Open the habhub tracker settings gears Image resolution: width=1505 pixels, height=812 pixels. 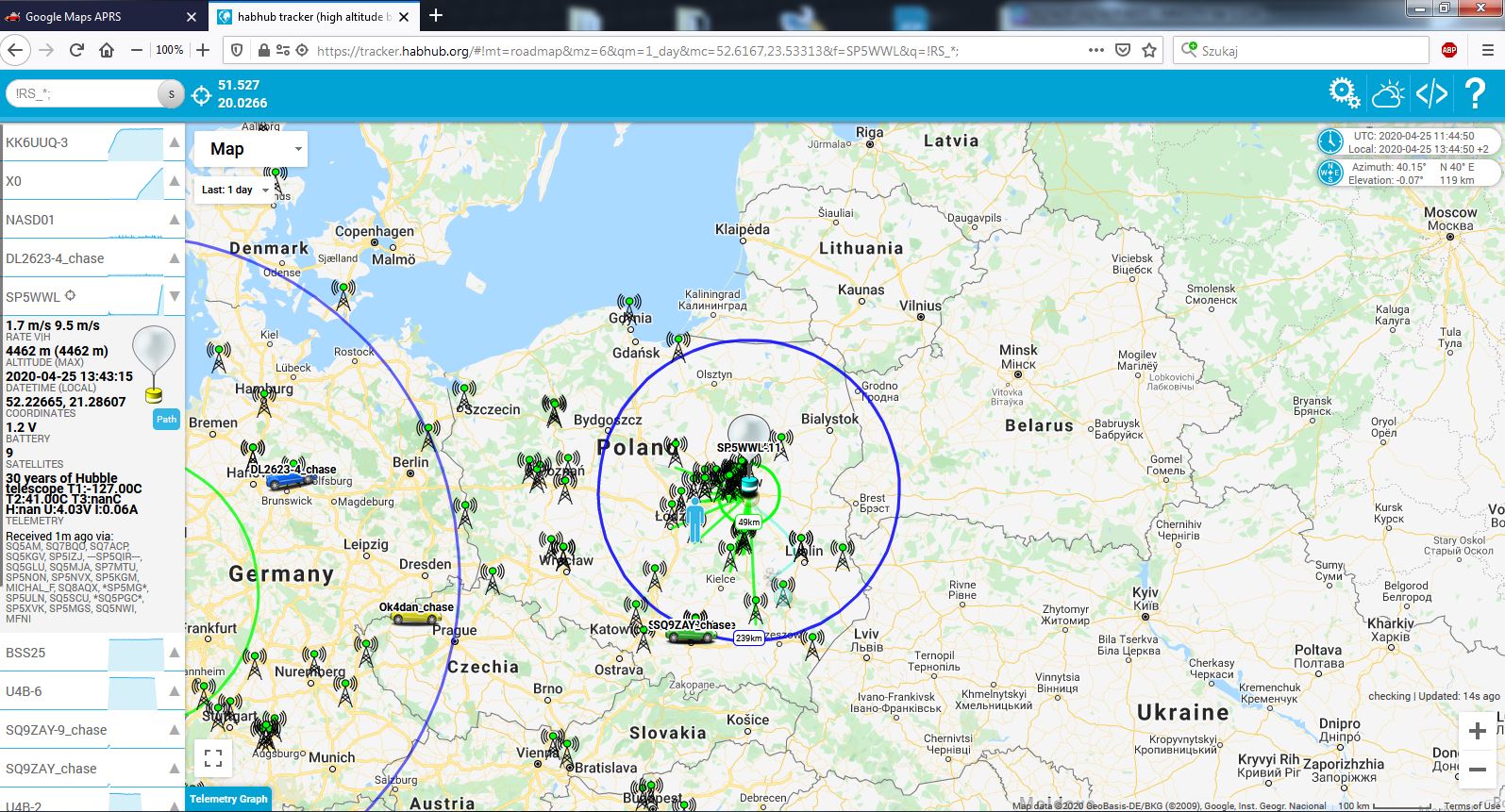coord(1344,93)
